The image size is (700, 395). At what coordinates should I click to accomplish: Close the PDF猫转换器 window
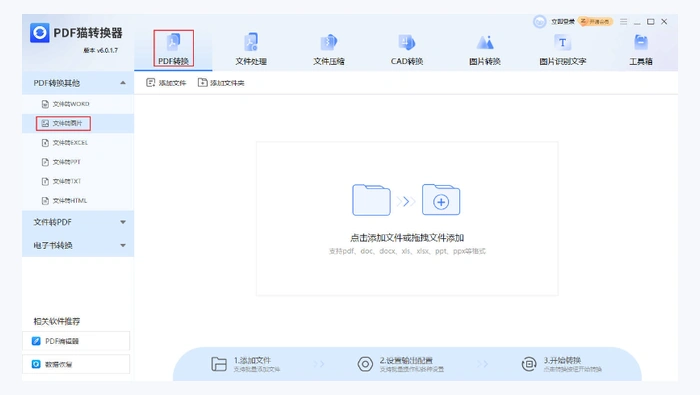(664, 21)
